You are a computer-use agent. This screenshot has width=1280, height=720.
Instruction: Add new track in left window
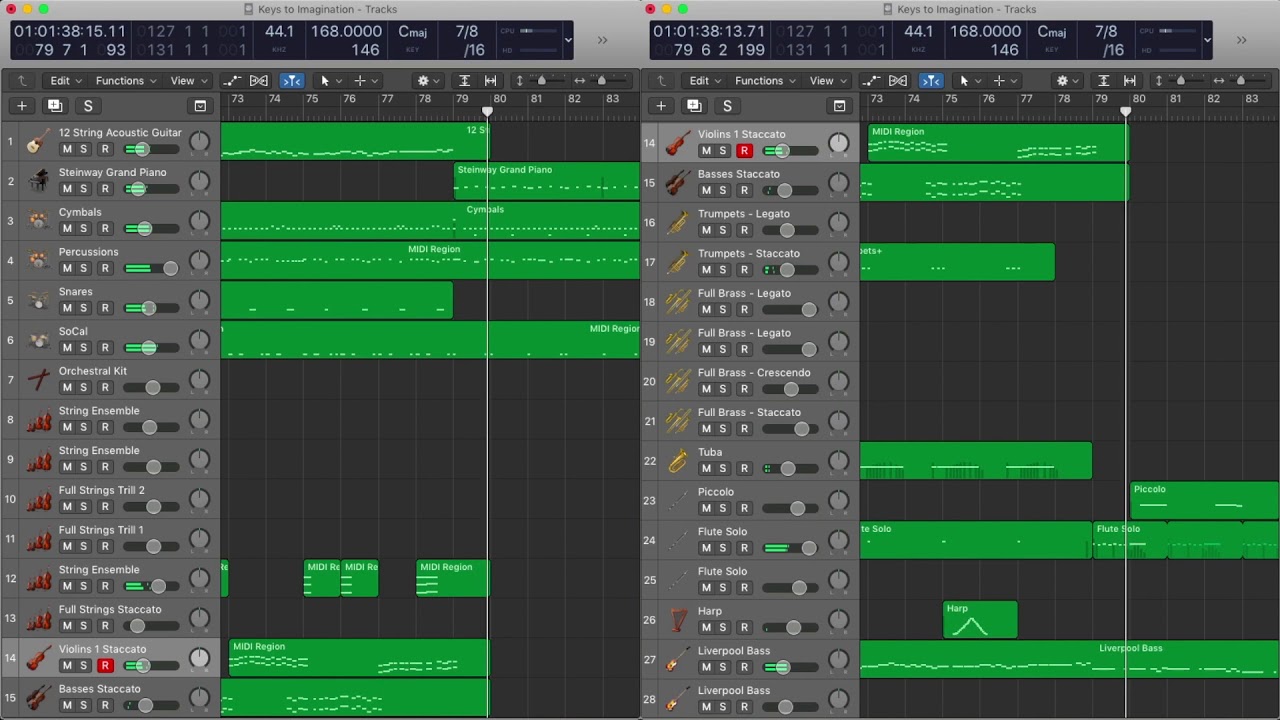coord(21,106)
